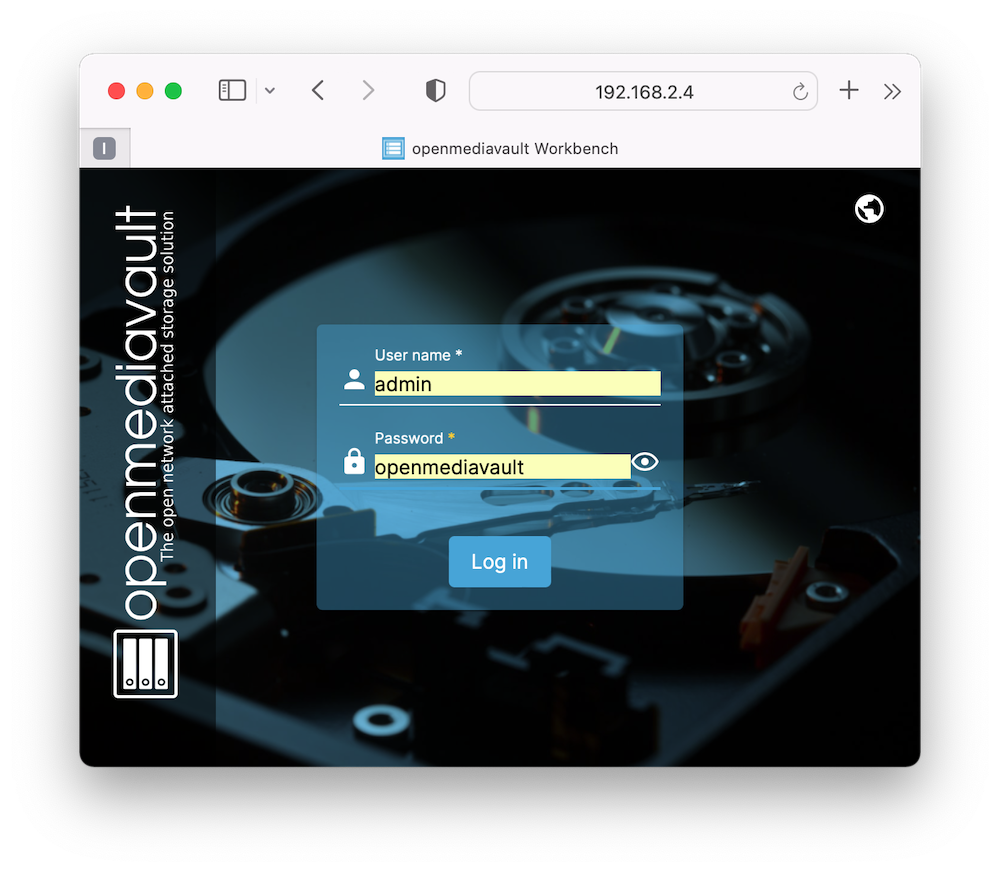Viewport: 1000px width, 872px height.
Task: Toggle password visibility with the eye icon
Action: click(x=646, y=461)
